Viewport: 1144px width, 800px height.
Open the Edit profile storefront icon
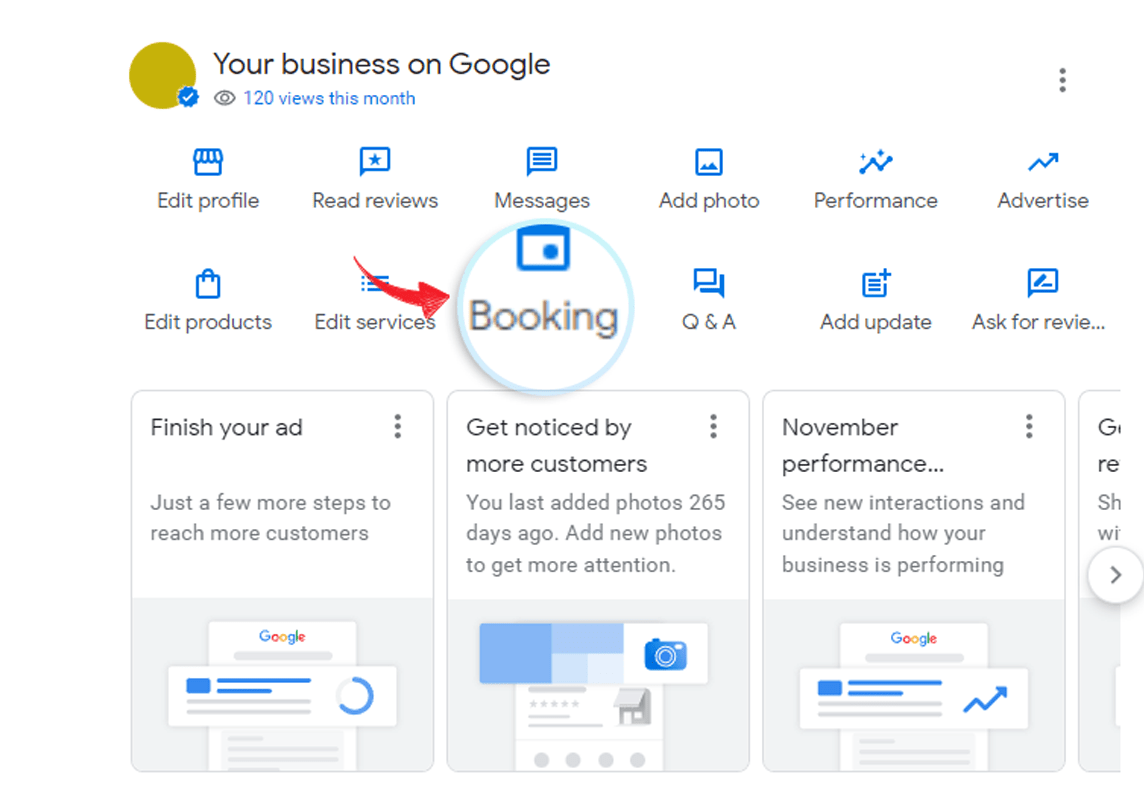pos(208,162)
